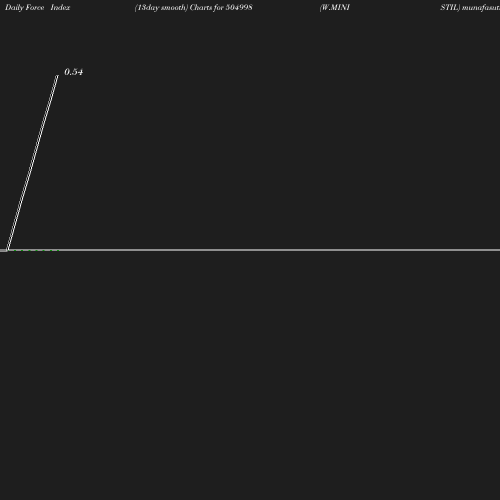The image size is (500, 500).
Task: Click the 0.54 value label
Action: click(x=74, y=72)
